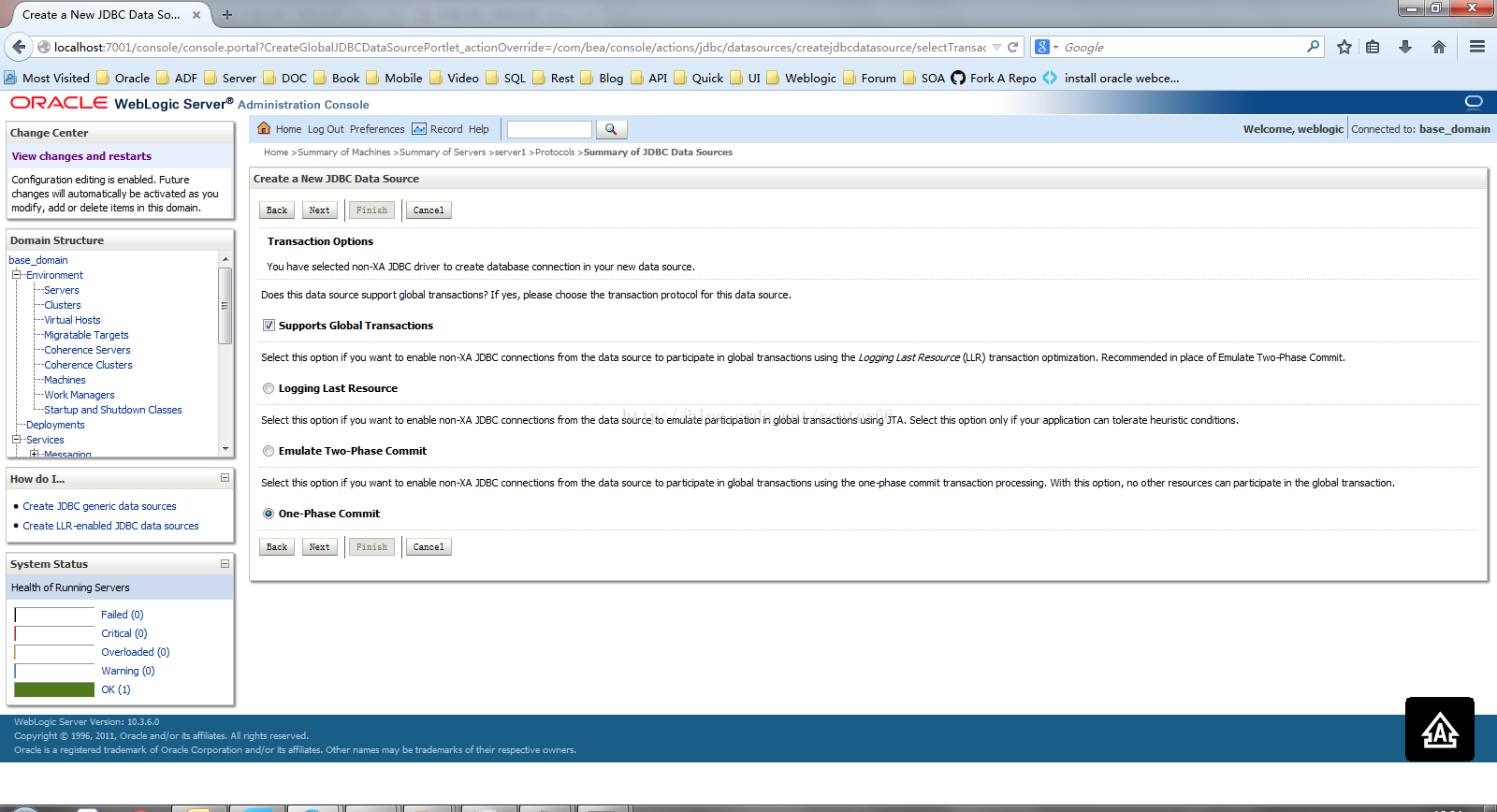Viewport: 1497px width, 812px height.
Task: Click the Record icon in console toolbar
Action: coord(419,129)
